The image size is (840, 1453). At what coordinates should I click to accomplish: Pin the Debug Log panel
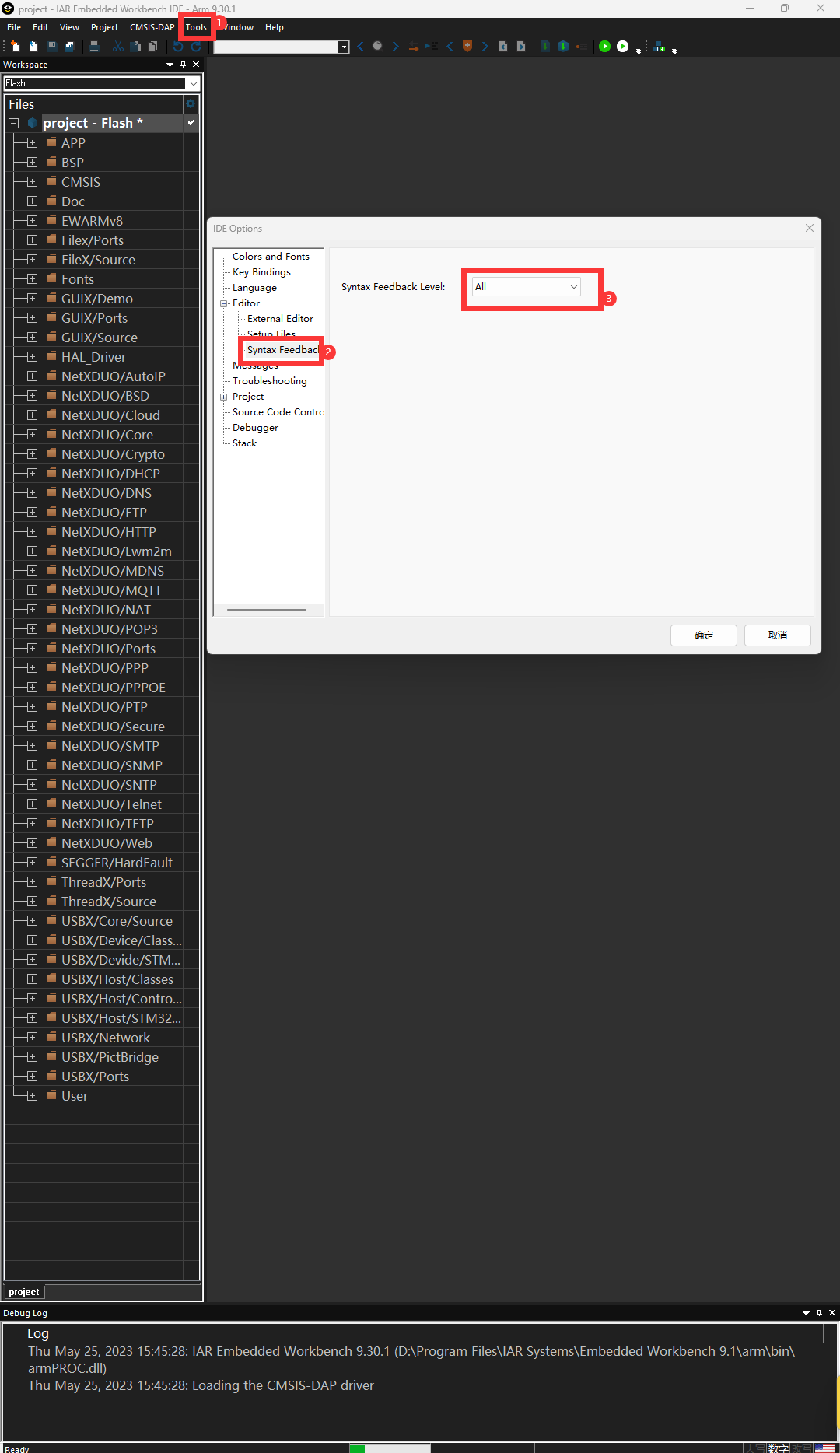(819, 1313)
